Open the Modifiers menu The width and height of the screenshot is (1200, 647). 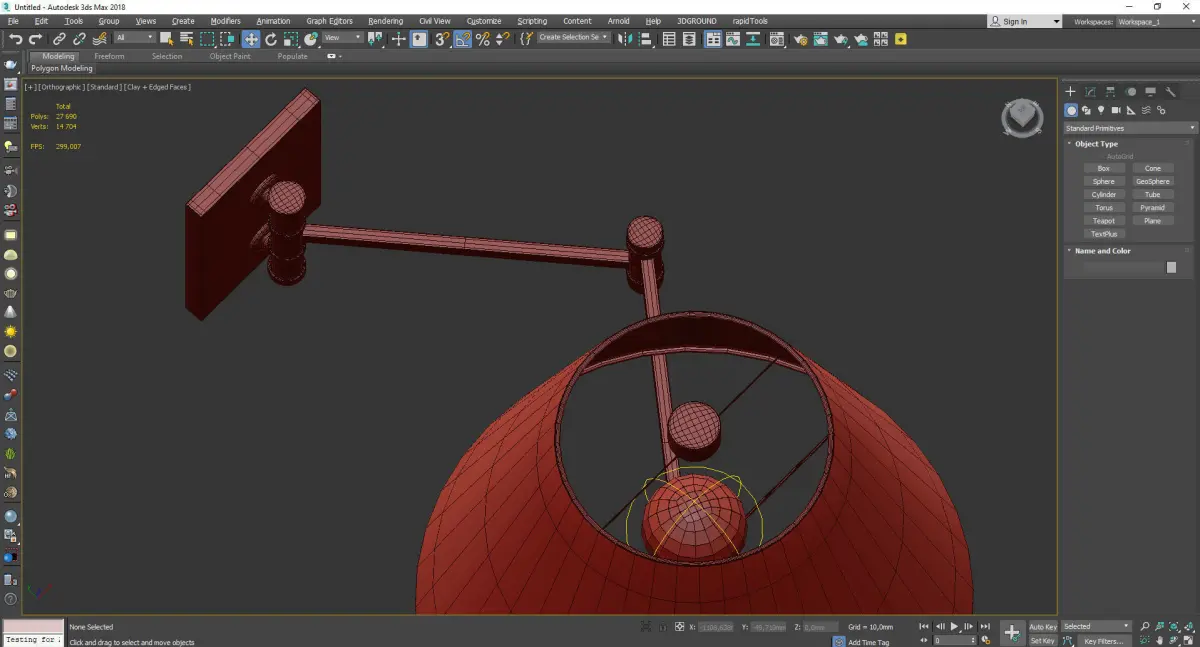click(225, 21)
